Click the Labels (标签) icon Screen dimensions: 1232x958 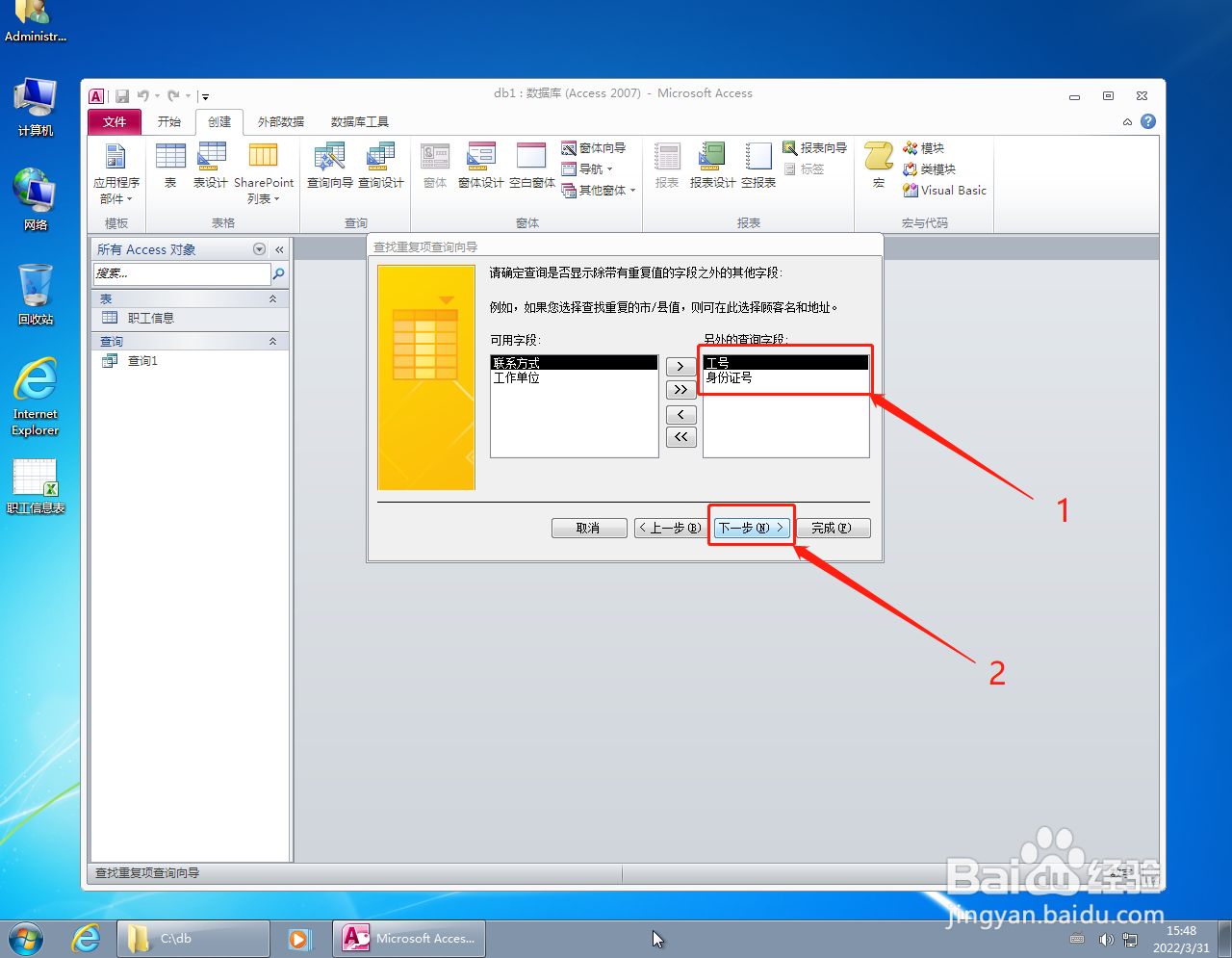click(805, 169)
